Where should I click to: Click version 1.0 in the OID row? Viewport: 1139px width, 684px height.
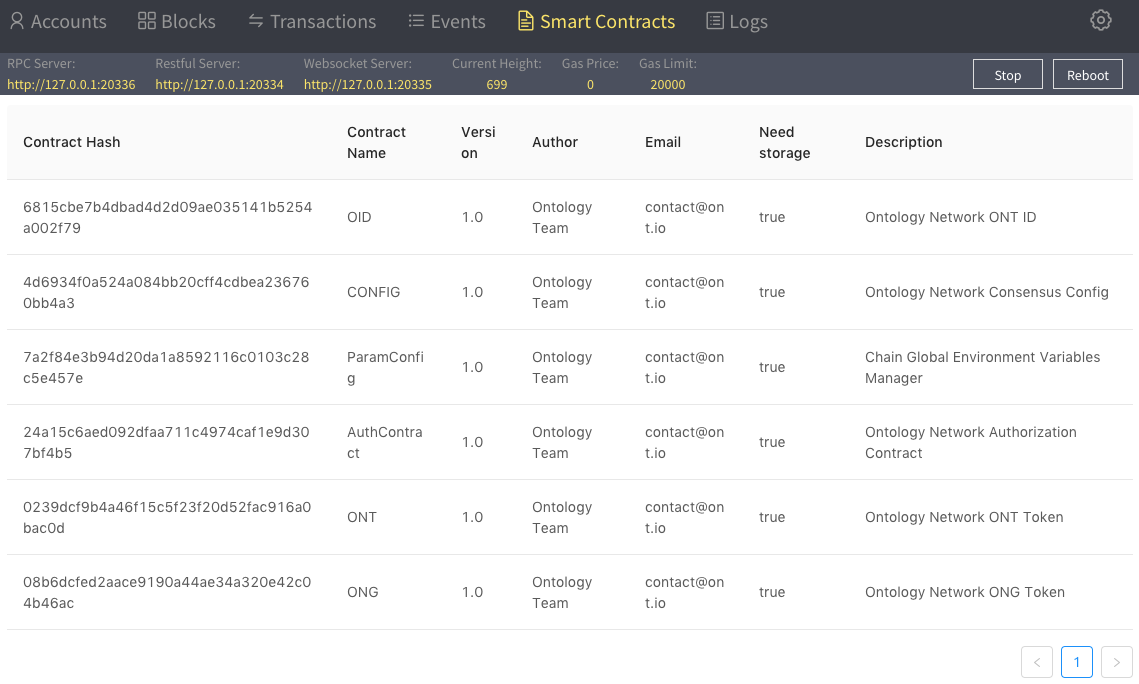click(472, 217)
